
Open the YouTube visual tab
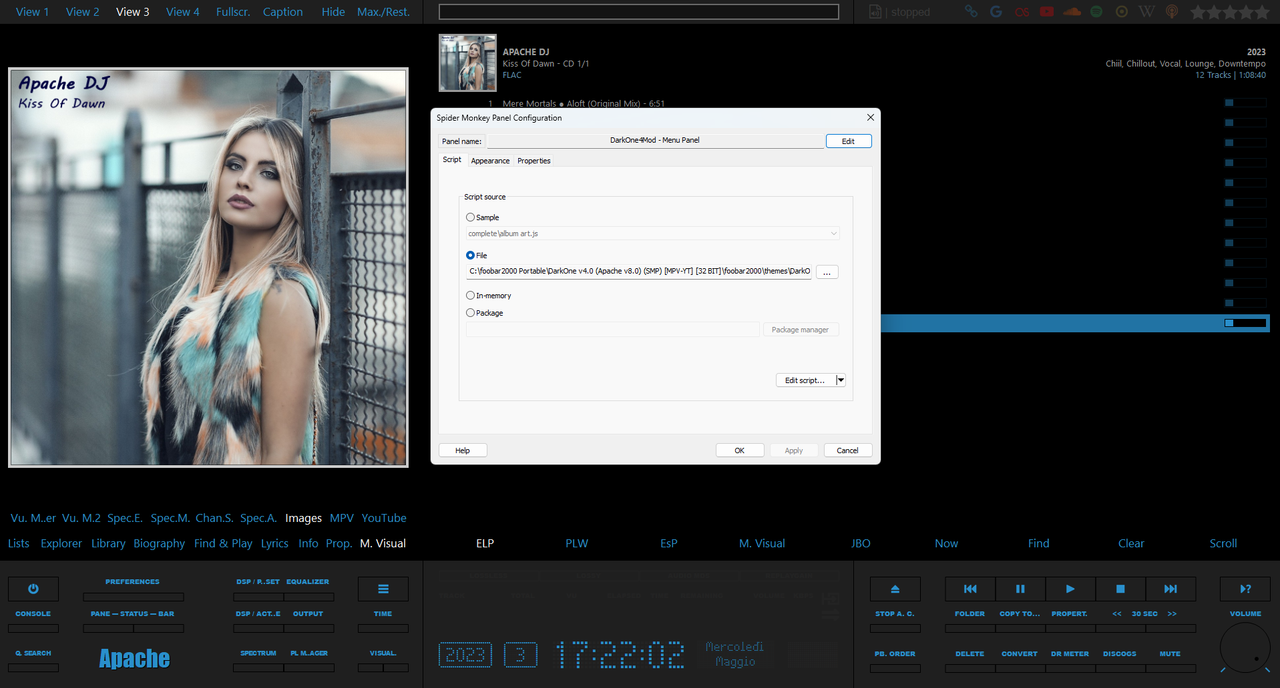coord(384,518)
